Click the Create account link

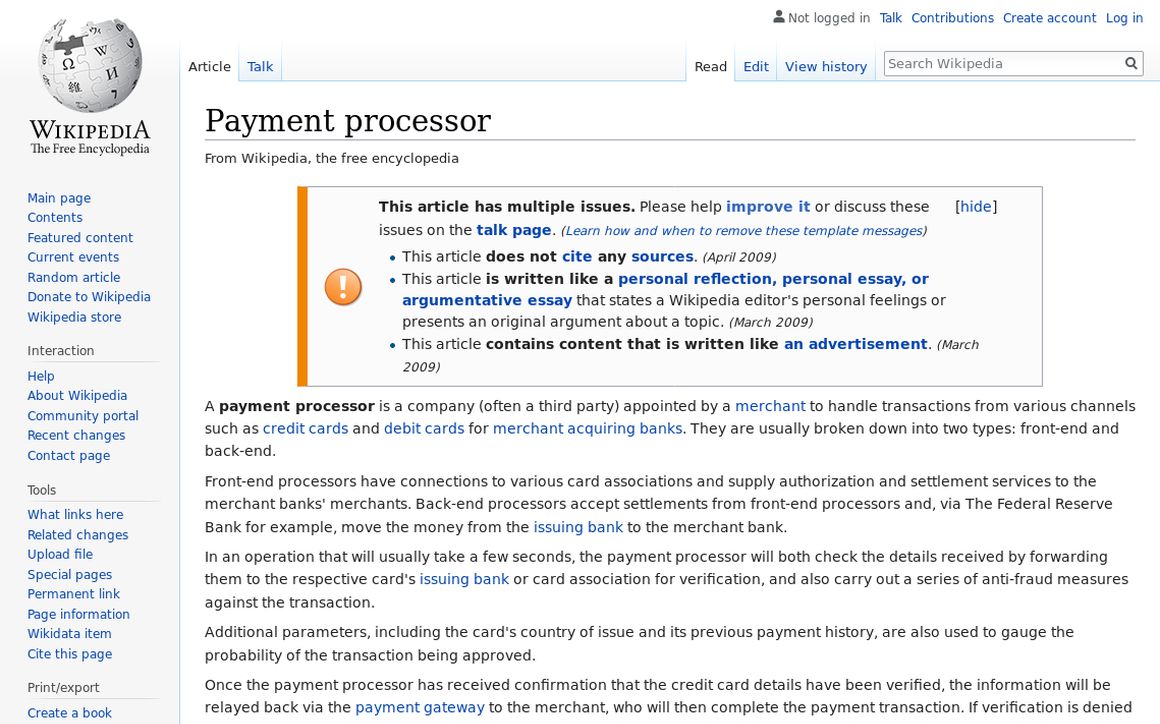(x=1049, y=18)
